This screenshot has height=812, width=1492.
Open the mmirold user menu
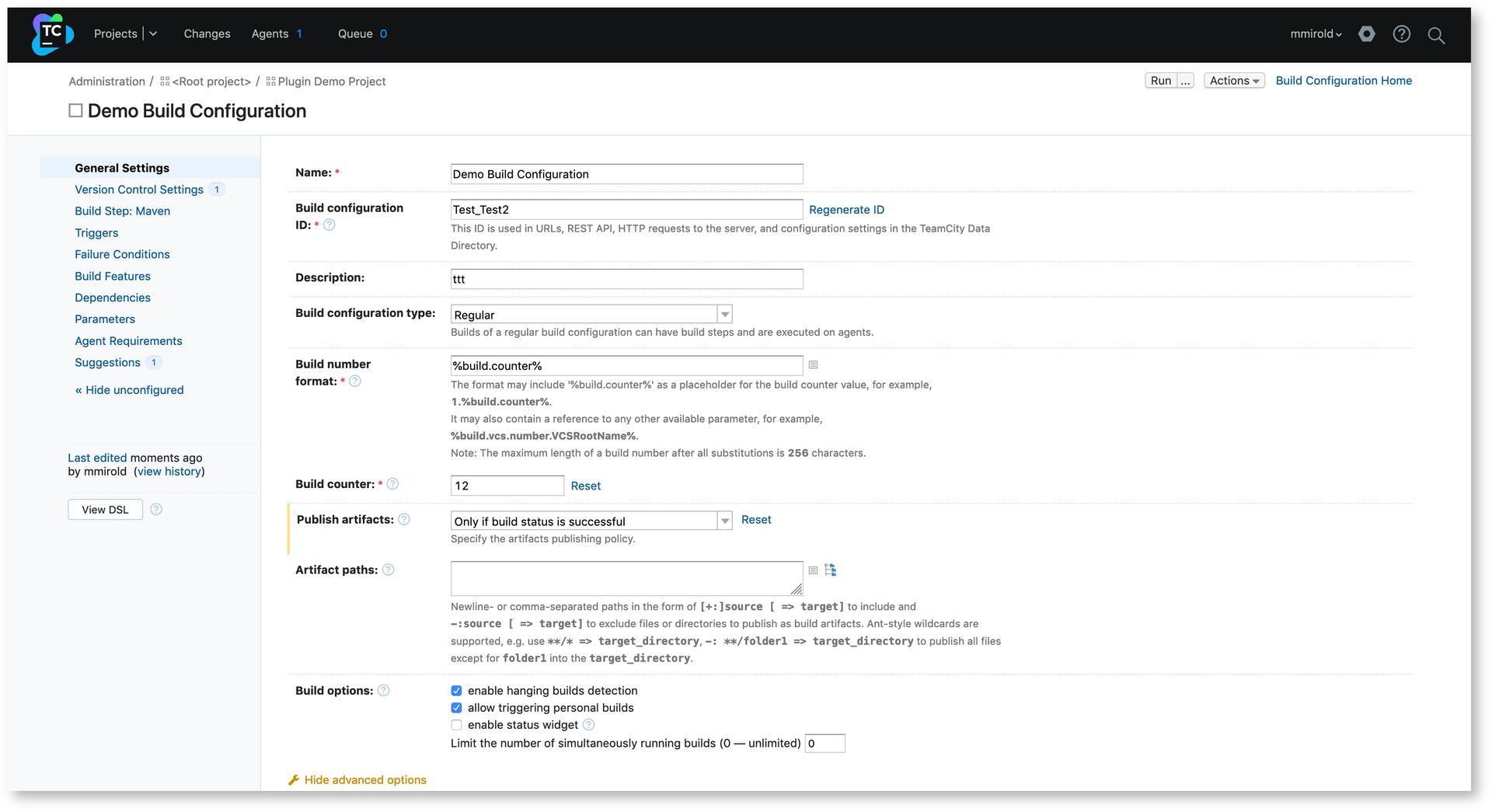(1316, 34)
